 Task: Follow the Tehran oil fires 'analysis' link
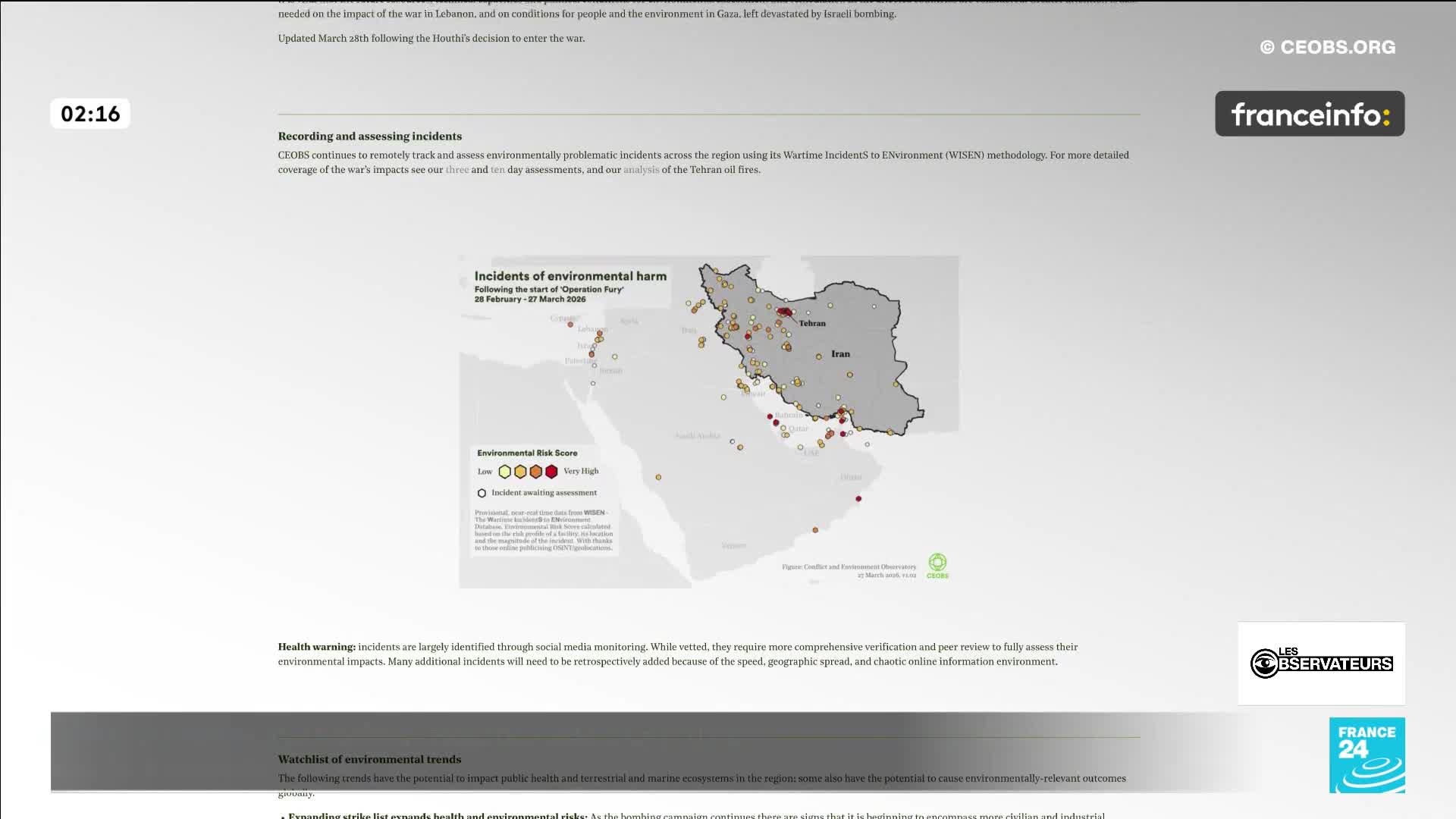tap(641, 170)
